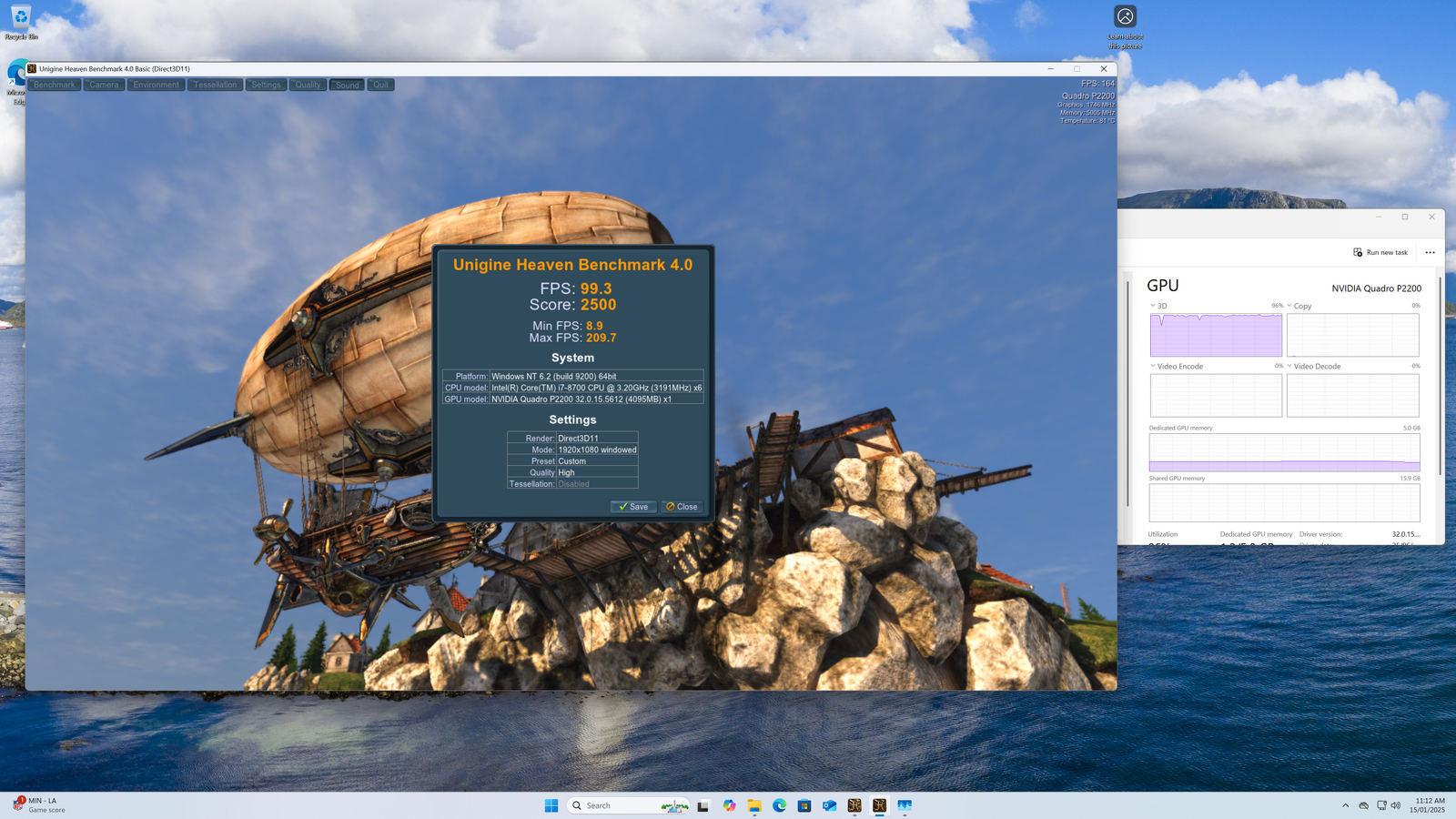
Task: Open the Benchmark menu in Heaven
Action: pyautogui.click(x=55, y=85)
